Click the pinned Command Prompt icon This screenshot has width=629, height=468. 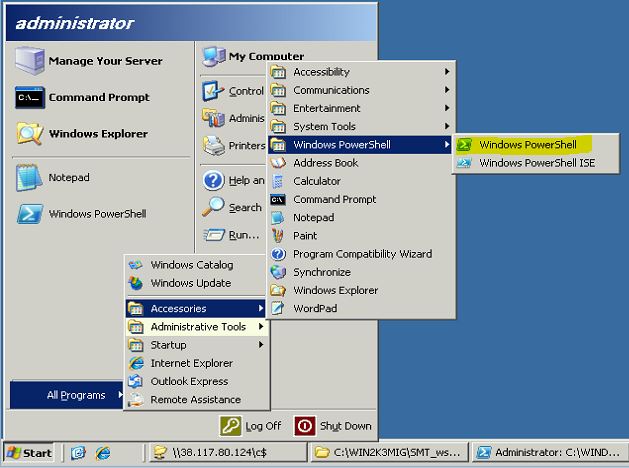[30, 97]
